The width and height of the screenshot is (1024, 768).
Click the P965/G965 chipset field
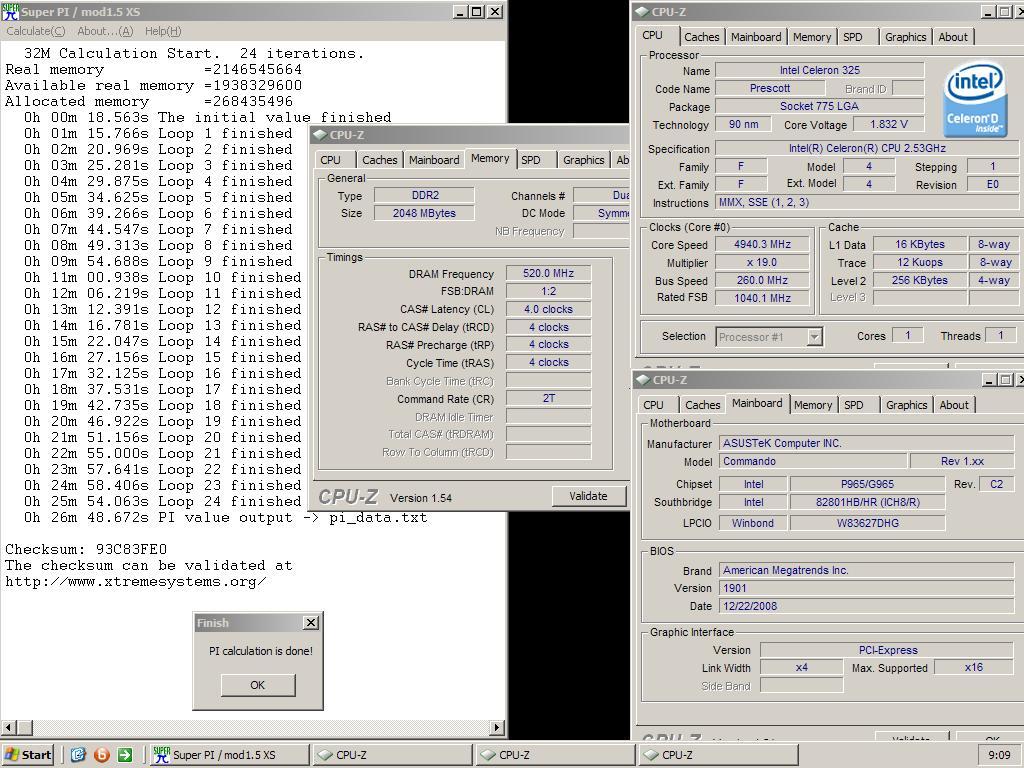coord(867,484)
